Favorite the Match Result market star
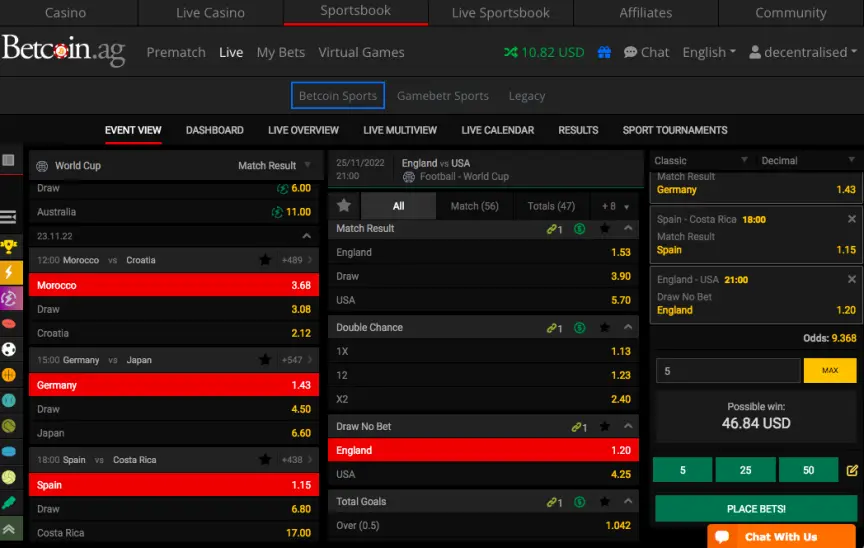 (605, 229)
